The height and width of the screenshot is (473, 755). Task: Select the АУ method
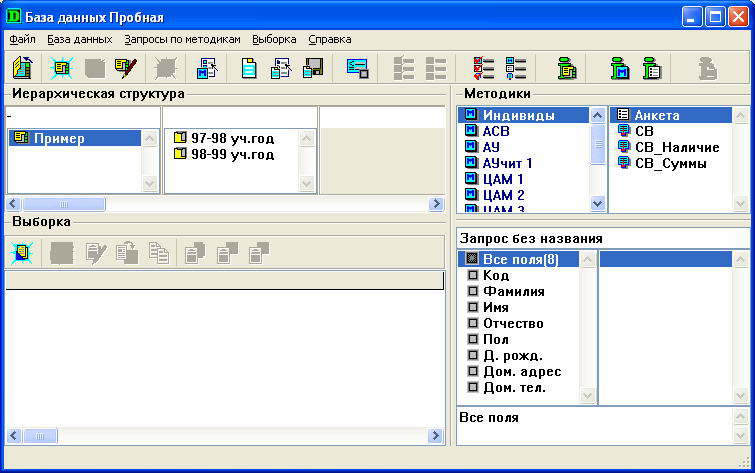[x=482, y=147]
